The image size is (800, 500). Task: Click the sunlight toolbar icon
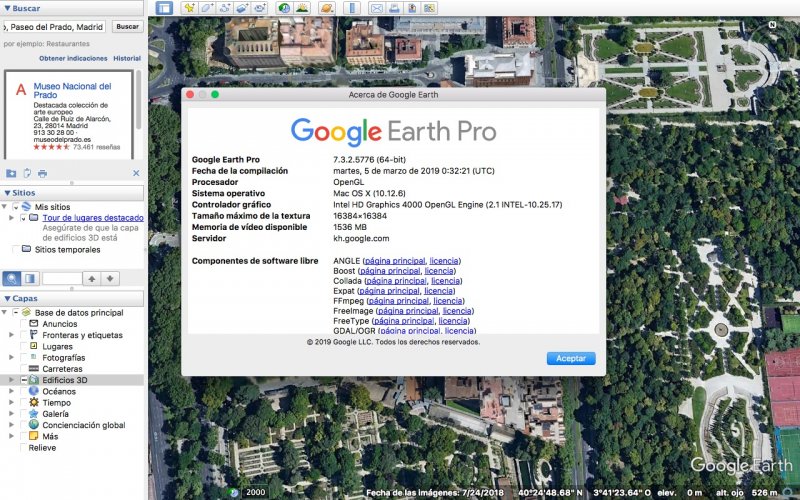[x=301, y=8]
